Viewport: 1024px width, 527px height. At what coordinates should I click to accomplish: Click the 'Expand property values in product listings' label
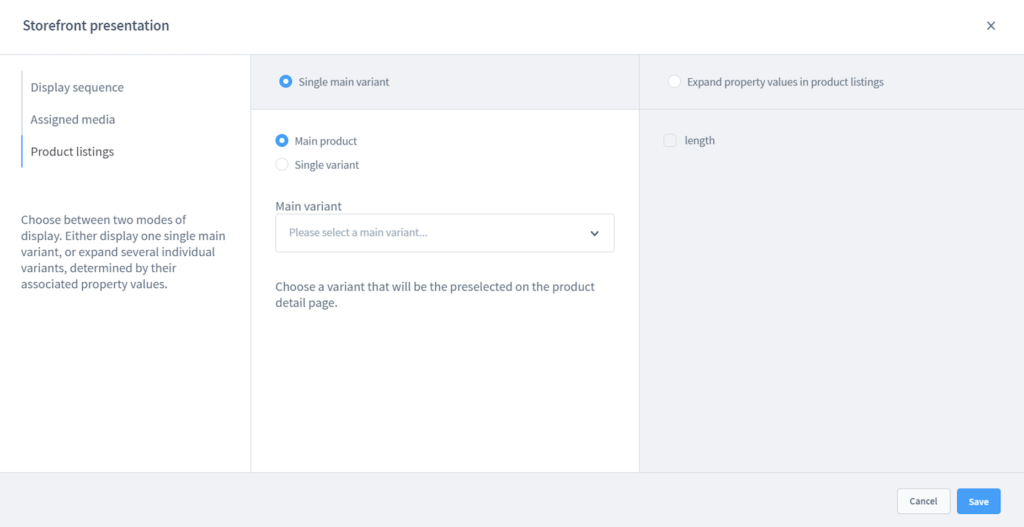pos(785,82)
